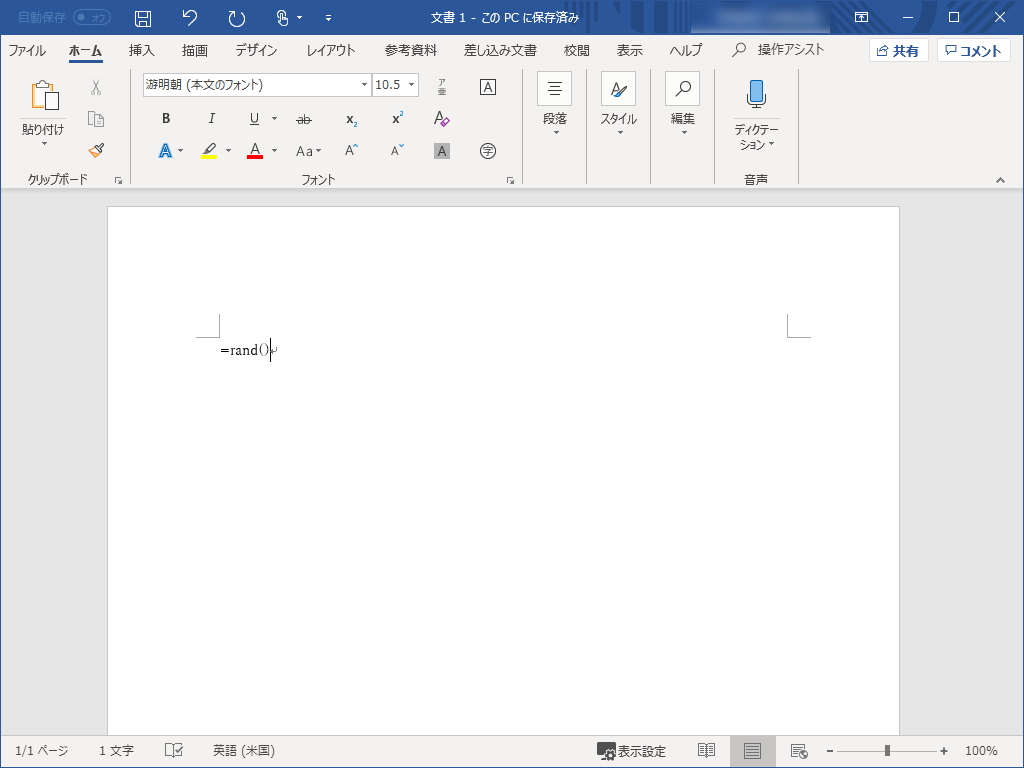Click Clear All Formatting icon
The width and height of the screenshot is (1024, 768).
tap(442, 118)
